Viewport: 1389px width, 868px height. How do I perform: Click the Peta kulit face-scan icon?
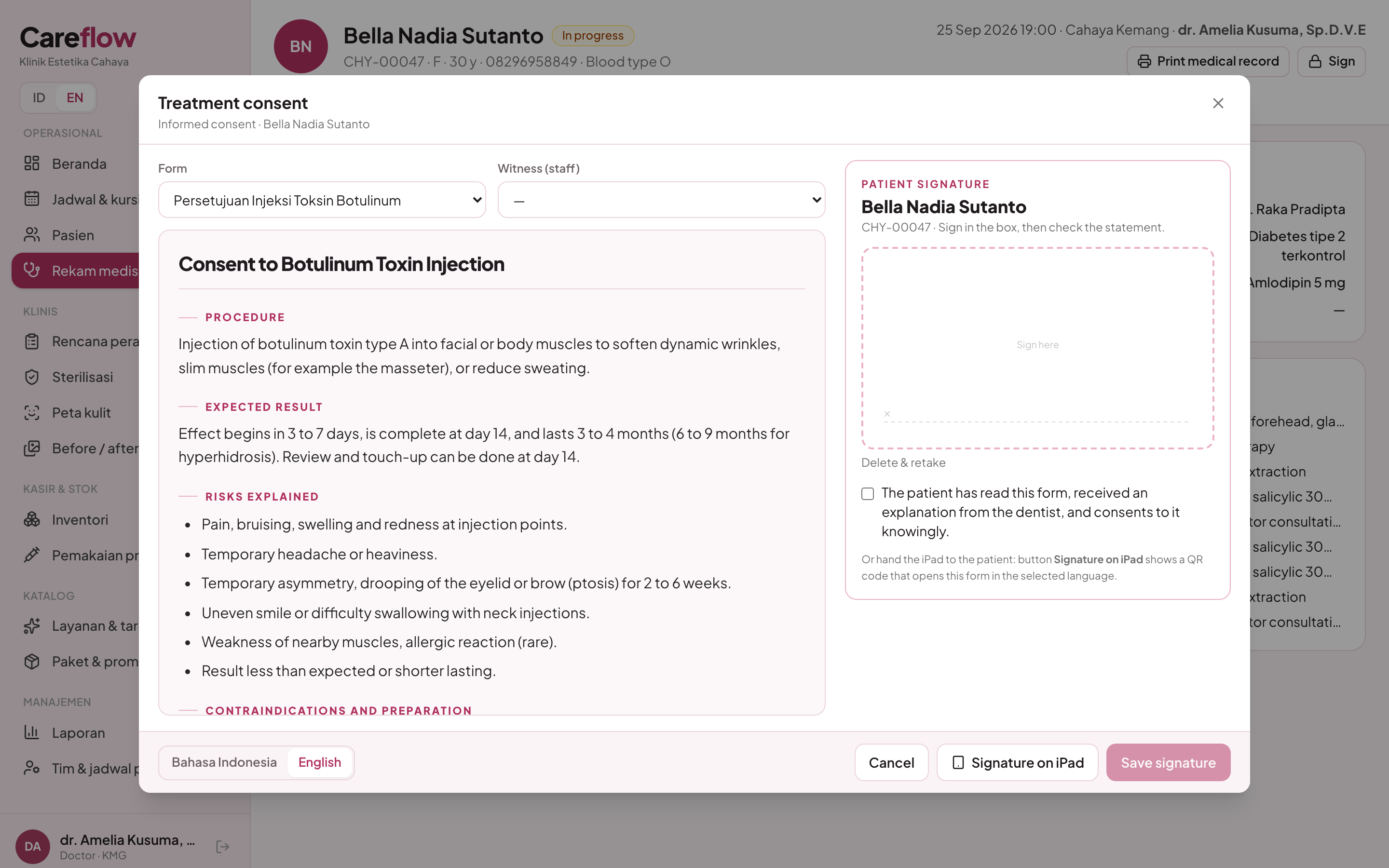click(x=31, y=413)
